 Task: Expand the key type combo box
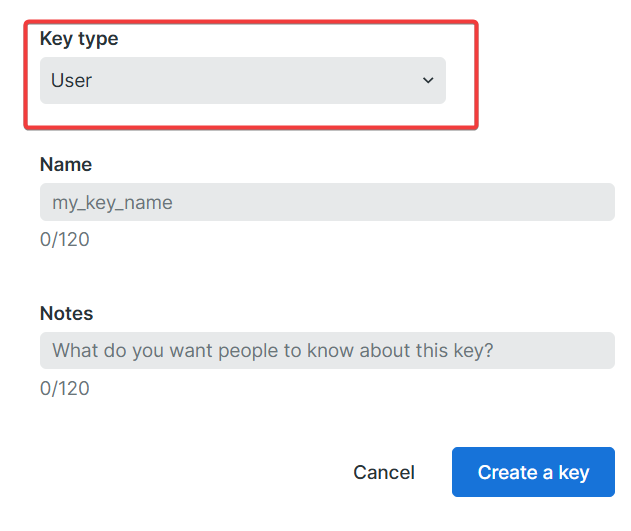pyautogui.click(x=242, y=81)
